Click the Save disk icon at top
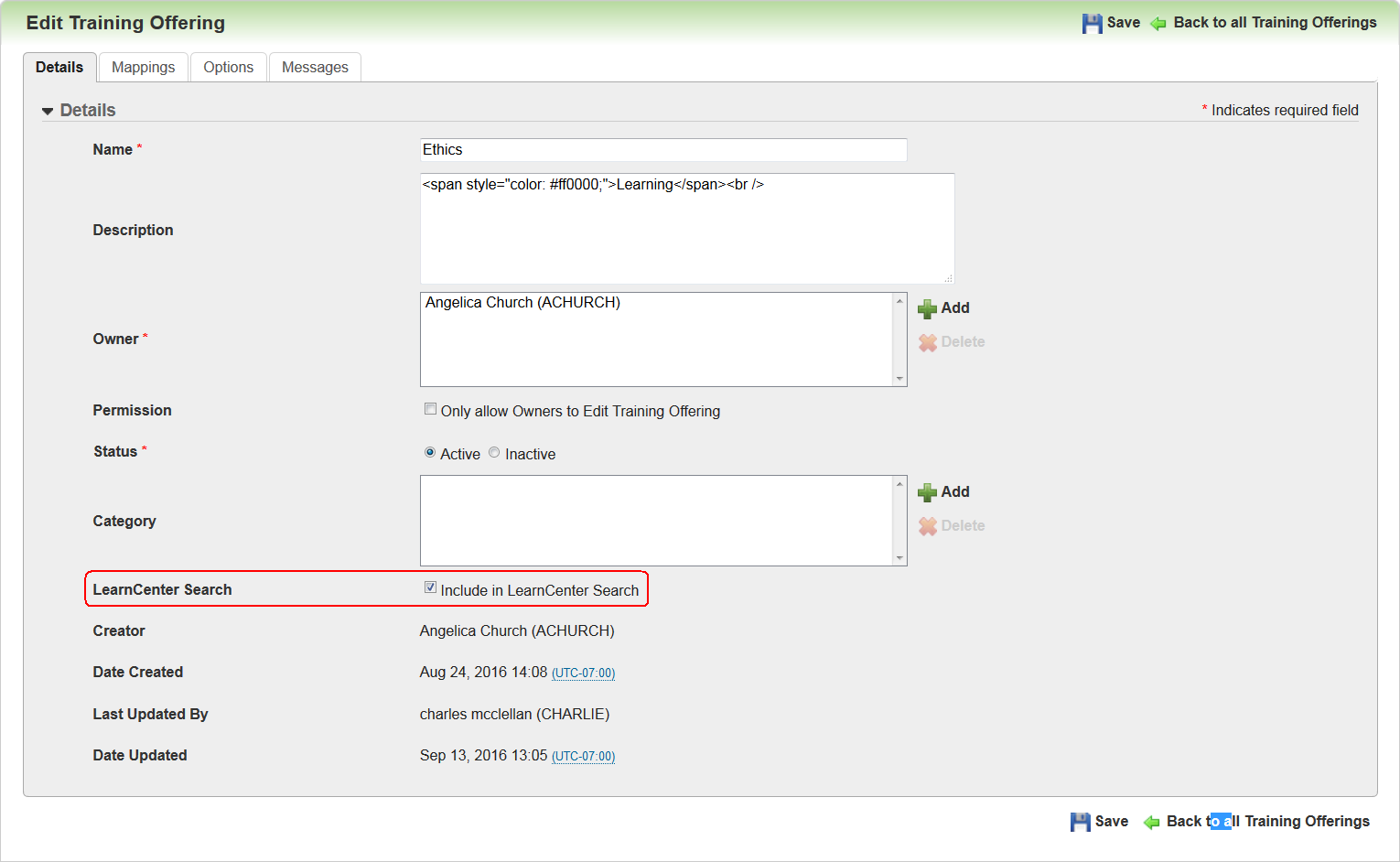 [1093, 22]
